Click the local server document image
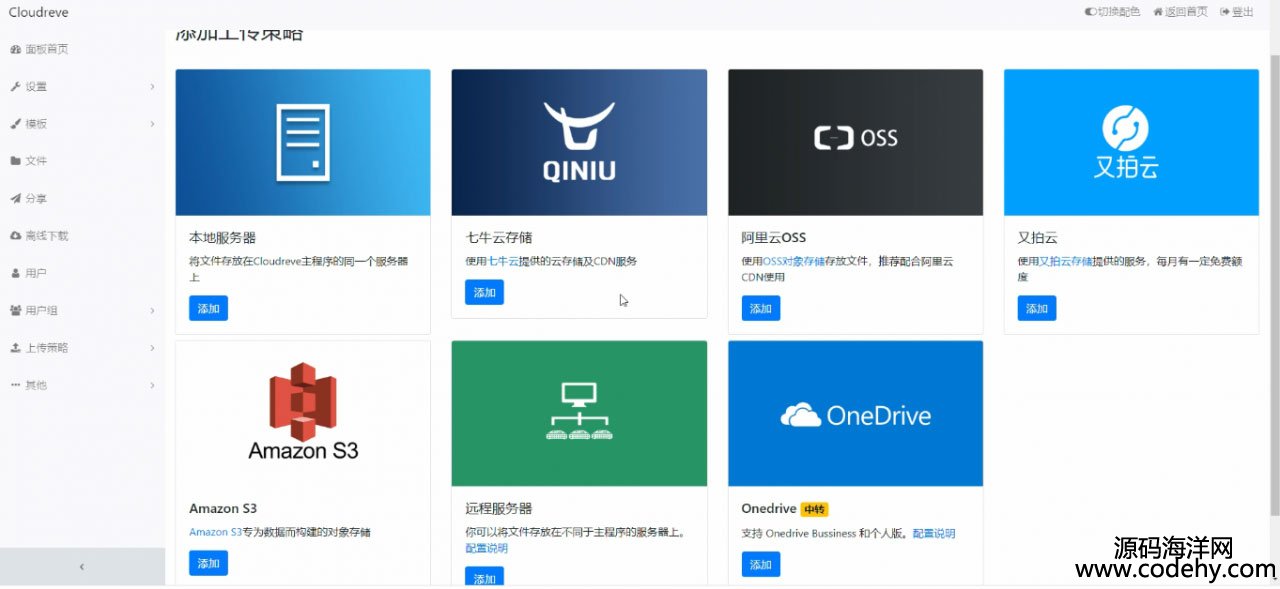Viewport: 1280px width, 589px height. 303,142
